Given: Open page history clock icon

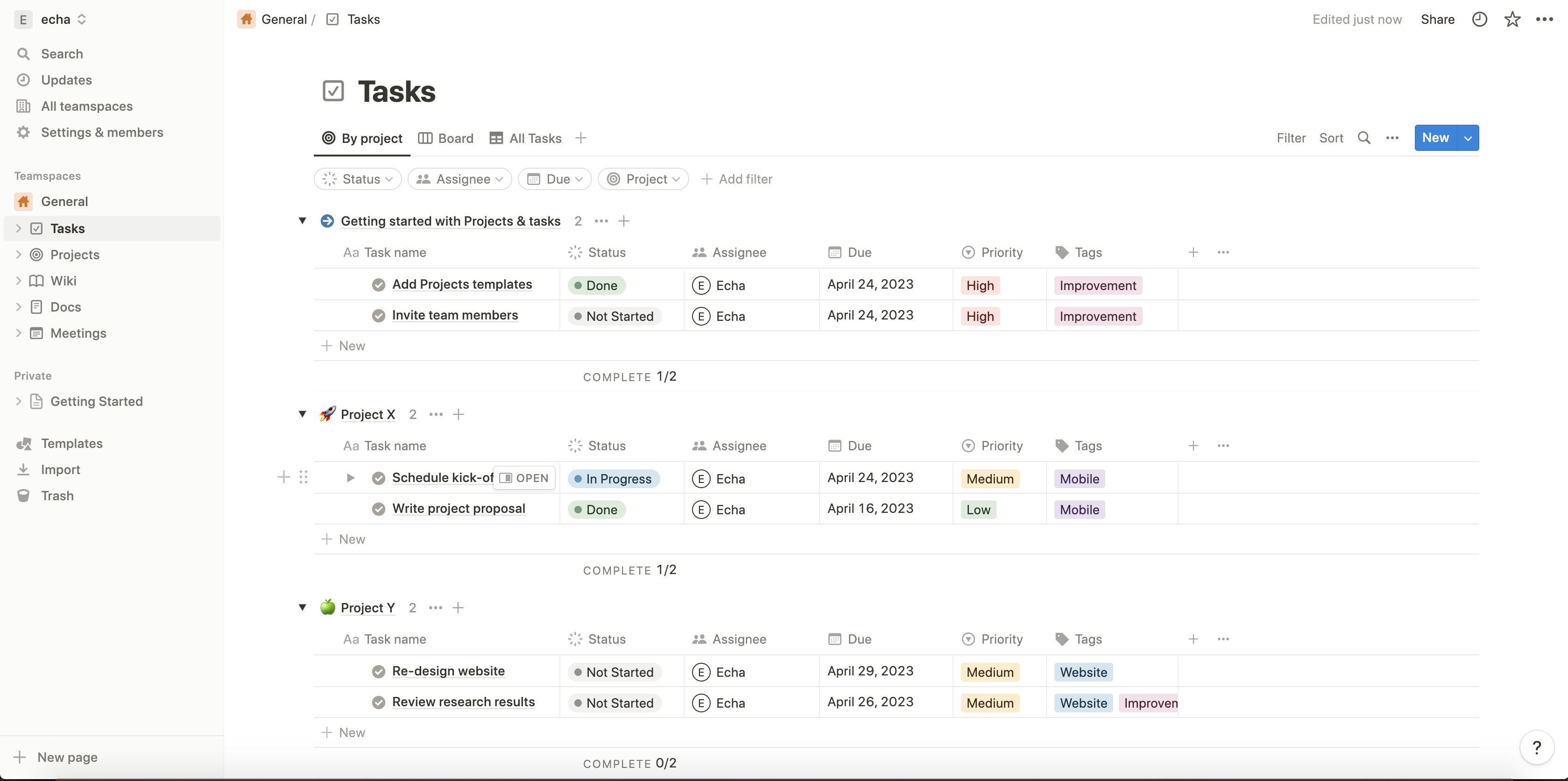Looking at the screenshot, I should tap(1479, 20).
